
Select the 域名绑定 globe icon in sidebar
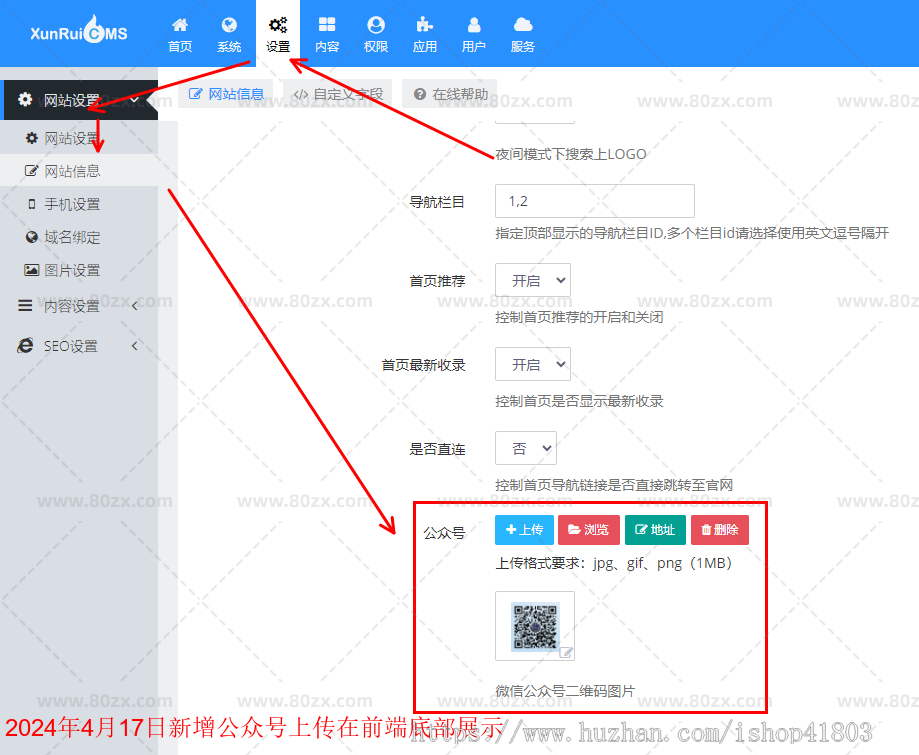click(x=33, y=237)
